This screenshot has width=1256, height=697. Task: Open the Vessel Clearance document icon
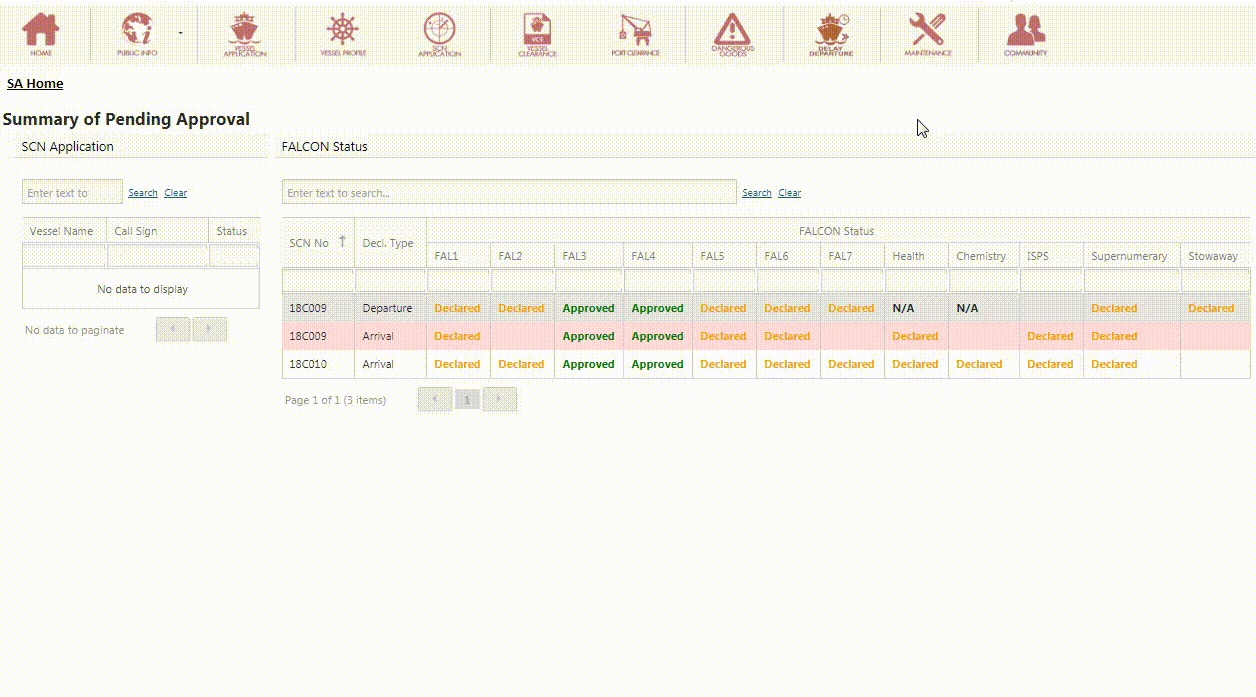click(538, 34)
